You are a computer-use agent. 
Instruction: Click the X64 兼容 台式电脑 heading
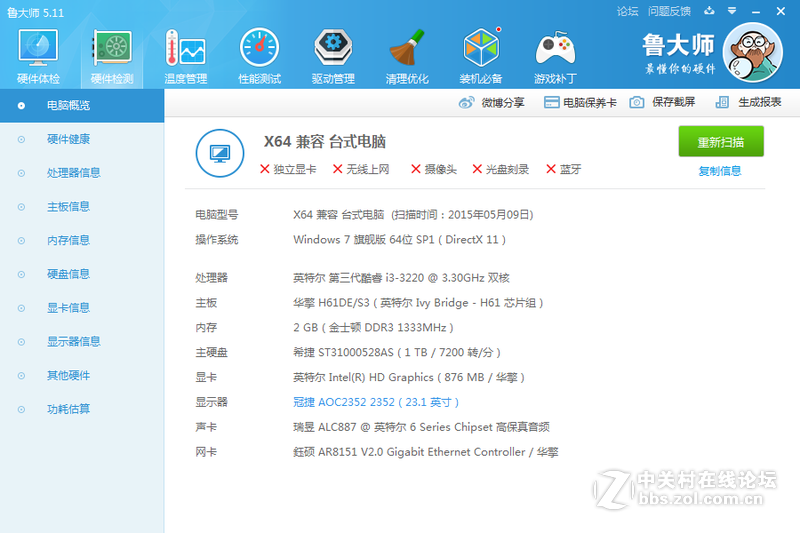click(324, 141)
